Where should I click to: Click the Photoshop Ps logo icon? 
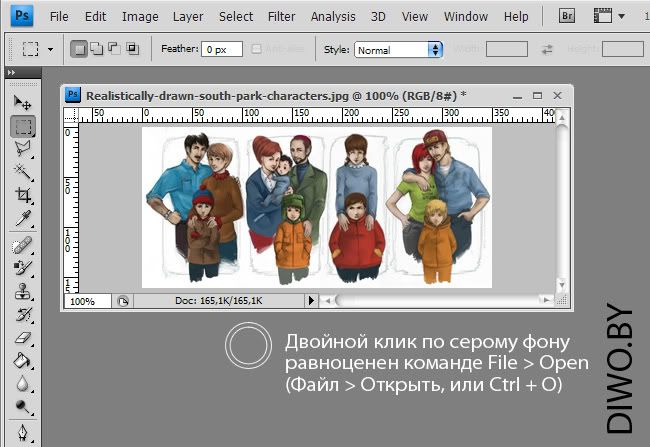pyautogui.click(x=22, y=16)
